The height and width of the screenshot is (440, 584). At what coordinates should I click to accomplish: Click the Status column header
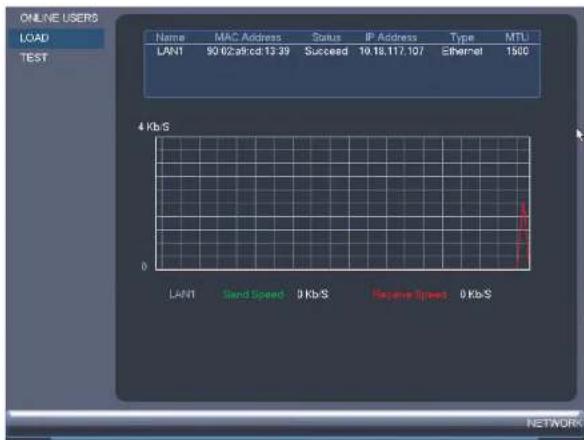coord(326,37)
